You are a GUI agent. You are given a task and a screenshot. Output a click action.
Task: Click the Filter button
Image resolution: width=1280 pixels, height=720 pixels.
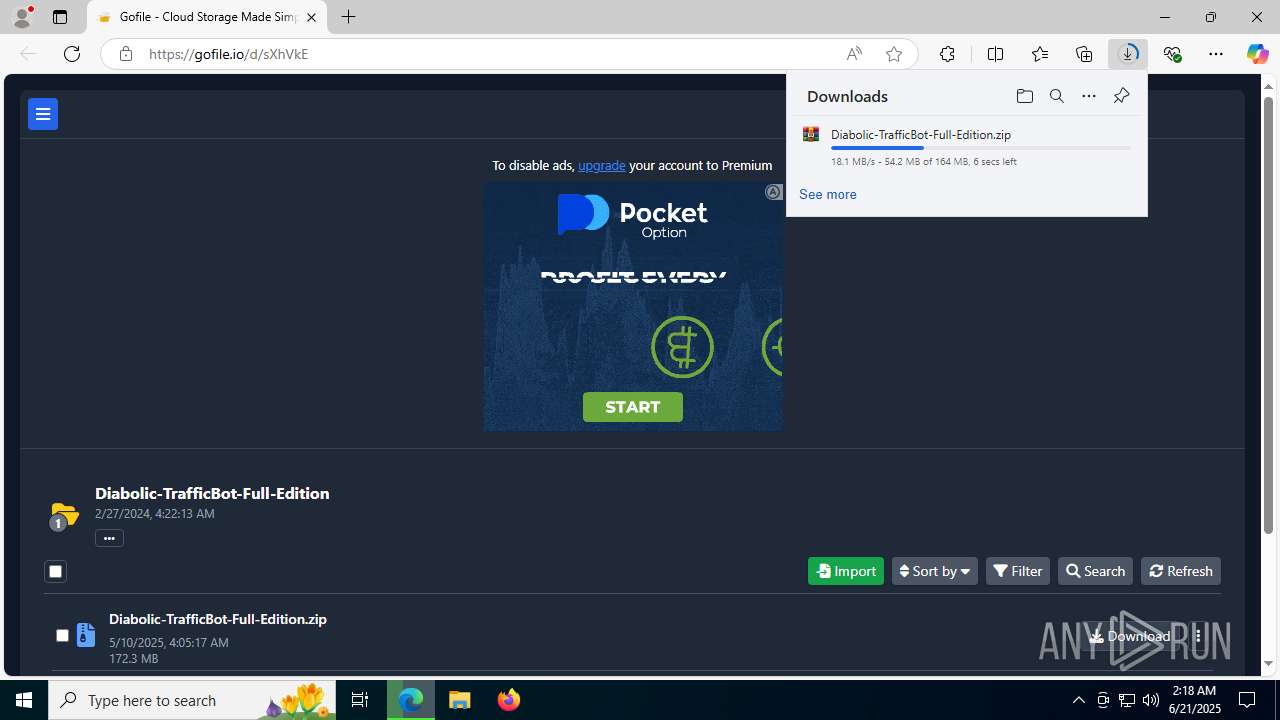coord(1018,571)
